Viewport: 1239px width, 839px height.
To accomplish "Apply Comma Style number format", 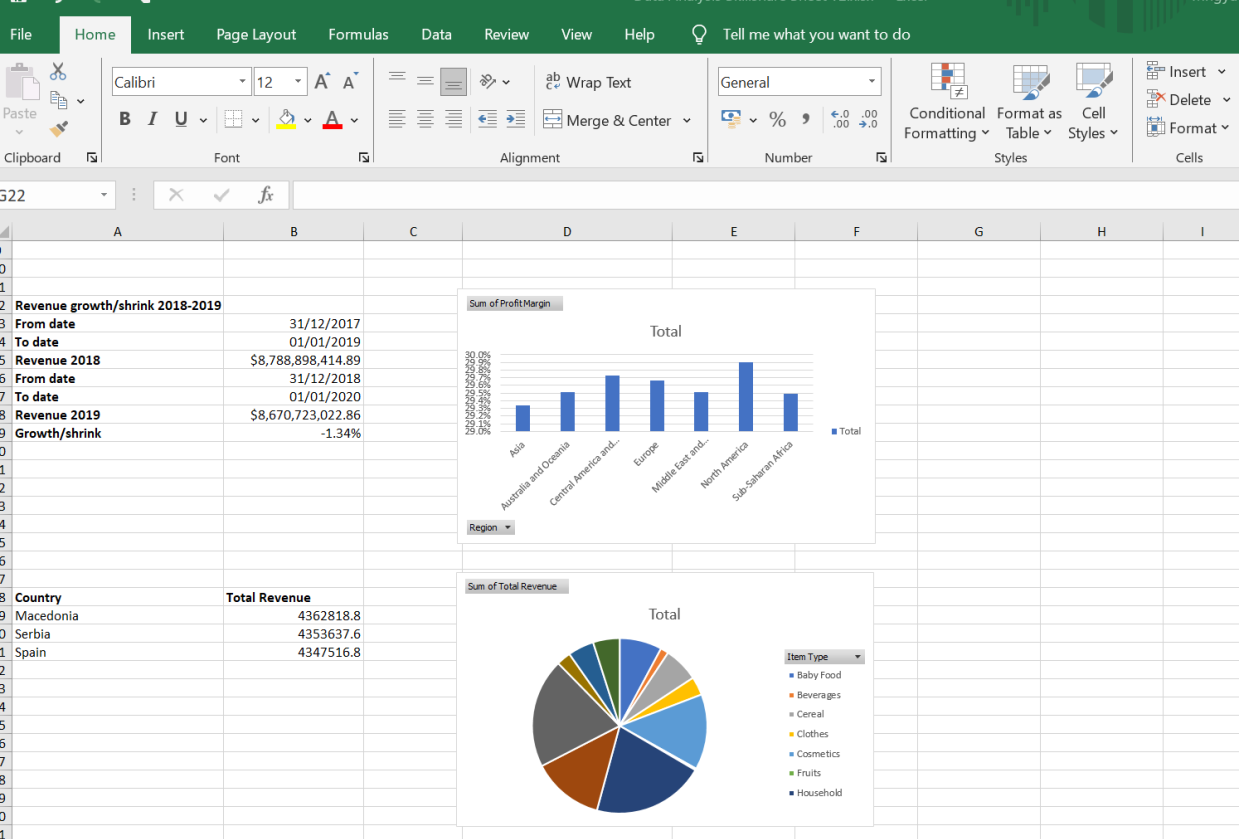I will click(805, 120).
